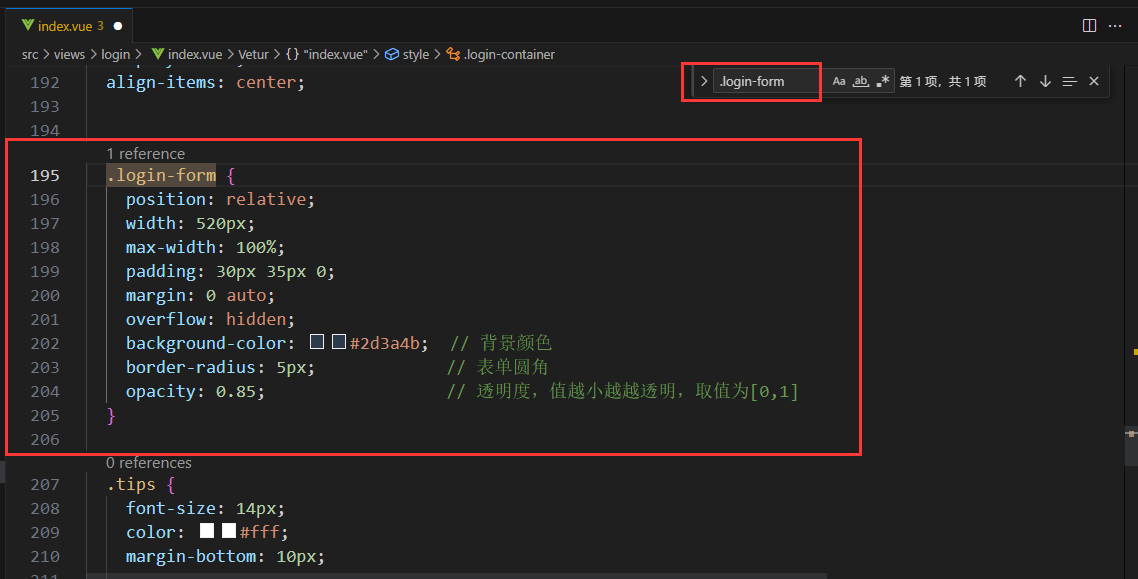The image size is (1138, 579).
Task: Click line number 195 in gutter
Action: pyautogui.click(x=45, y=176)
